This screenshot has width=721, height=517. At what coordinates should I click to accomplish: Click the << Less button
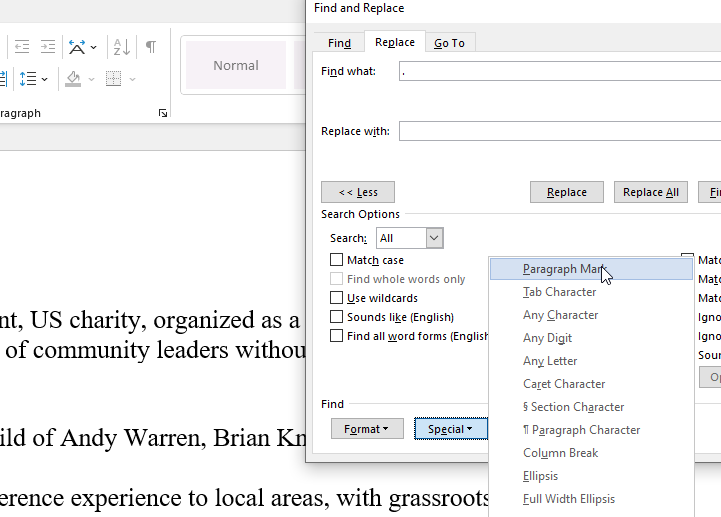pos(358,192)
